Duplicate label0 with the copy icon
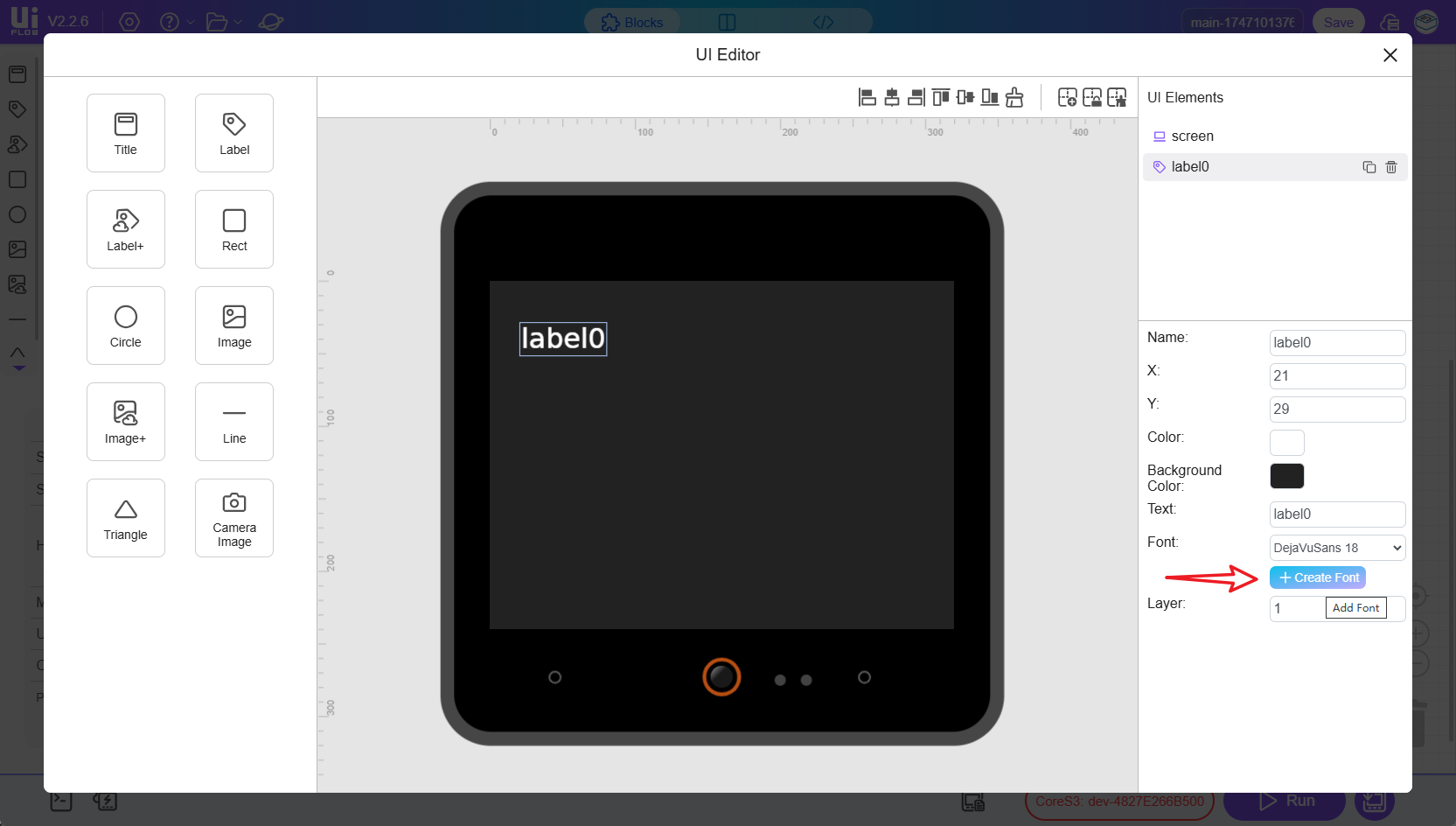The height and width of the screenshot is (826, 1456). point(1369,167)
